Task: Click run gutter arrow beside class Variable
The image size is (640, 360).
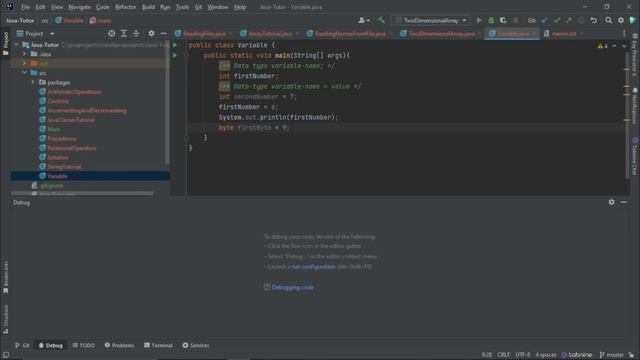Action: tap(175, 45)
